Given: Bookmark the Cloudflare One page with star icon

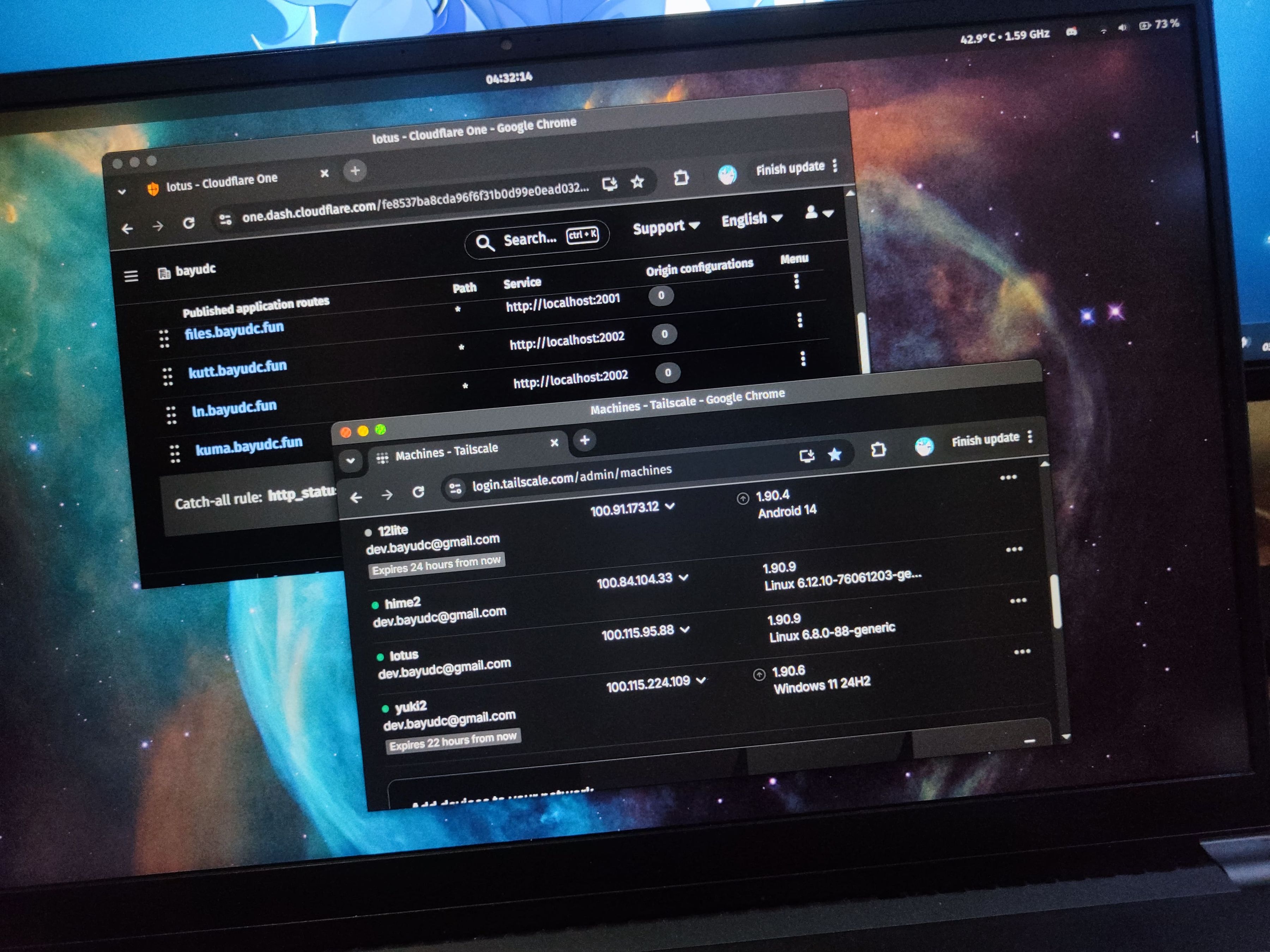Looking at the screenshot, I should 637,183.
